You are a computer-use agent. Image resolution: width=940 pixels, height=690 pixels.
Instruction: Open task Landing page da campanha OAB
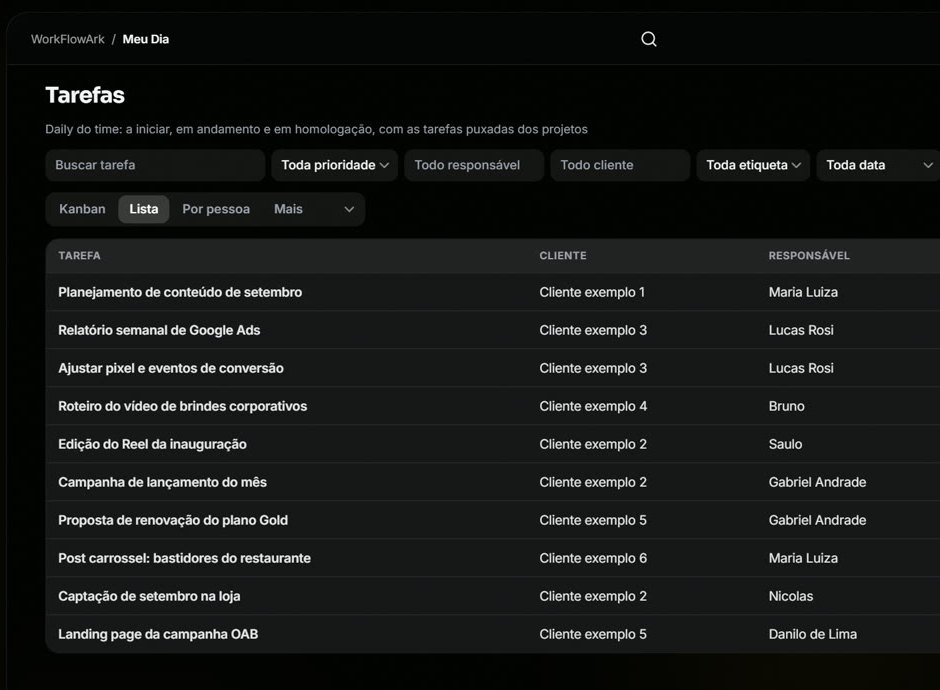tap(158, 634)
